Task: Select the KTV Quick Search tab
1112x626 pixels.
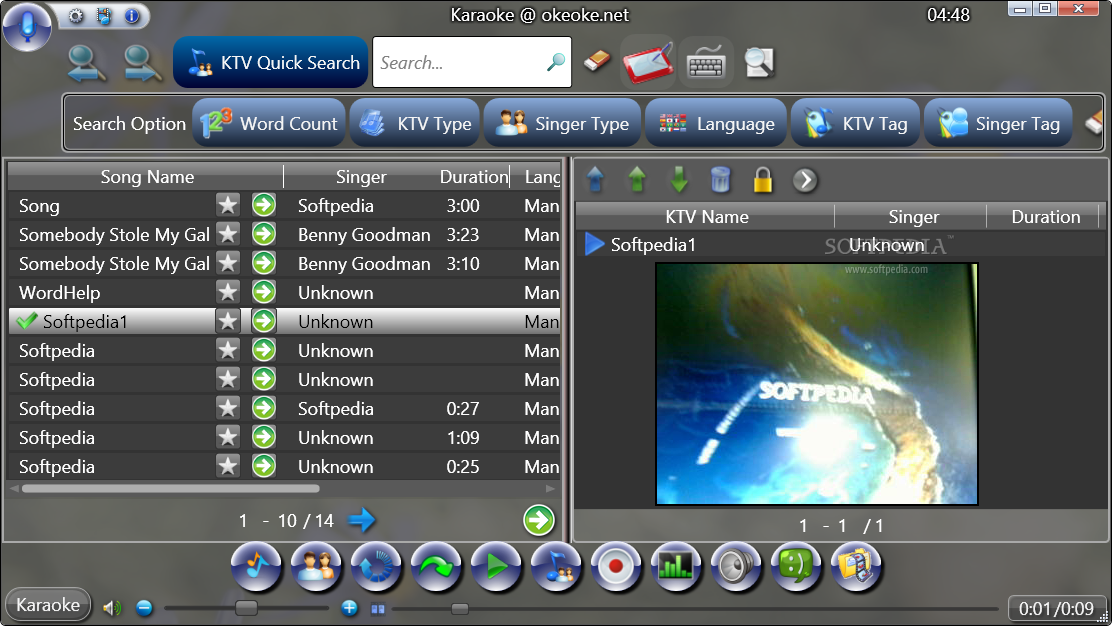Action: (271, 62)
